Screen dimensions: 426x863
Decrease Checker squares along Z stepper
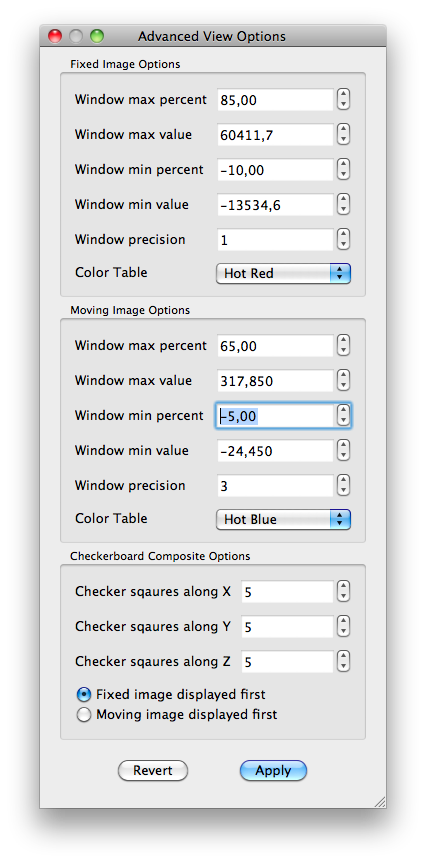click(343, 667)
